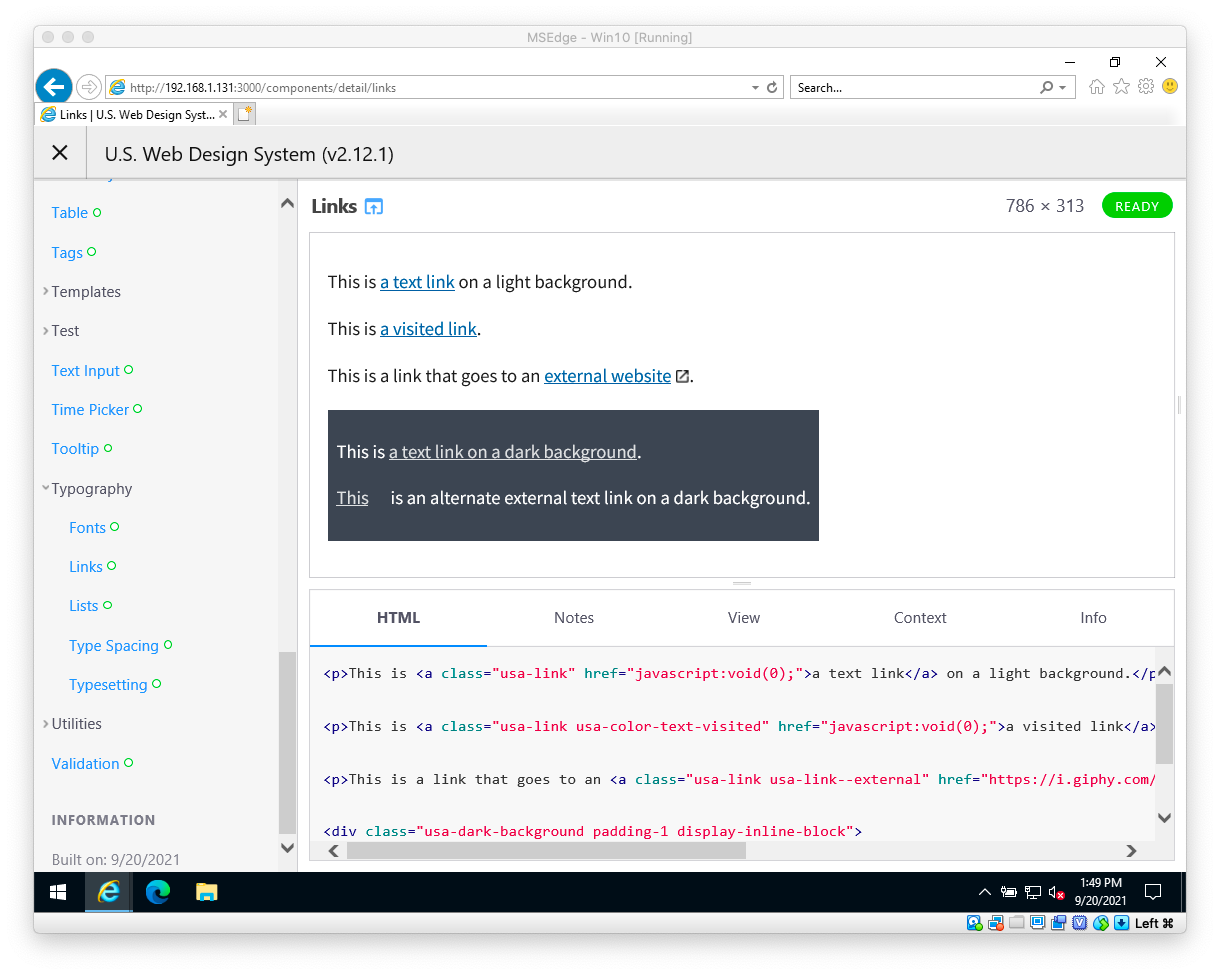Click the IE forward arrow button
Image resolution: width=1220 pixels, height=975 pixels.
click(x=89, y=87)
